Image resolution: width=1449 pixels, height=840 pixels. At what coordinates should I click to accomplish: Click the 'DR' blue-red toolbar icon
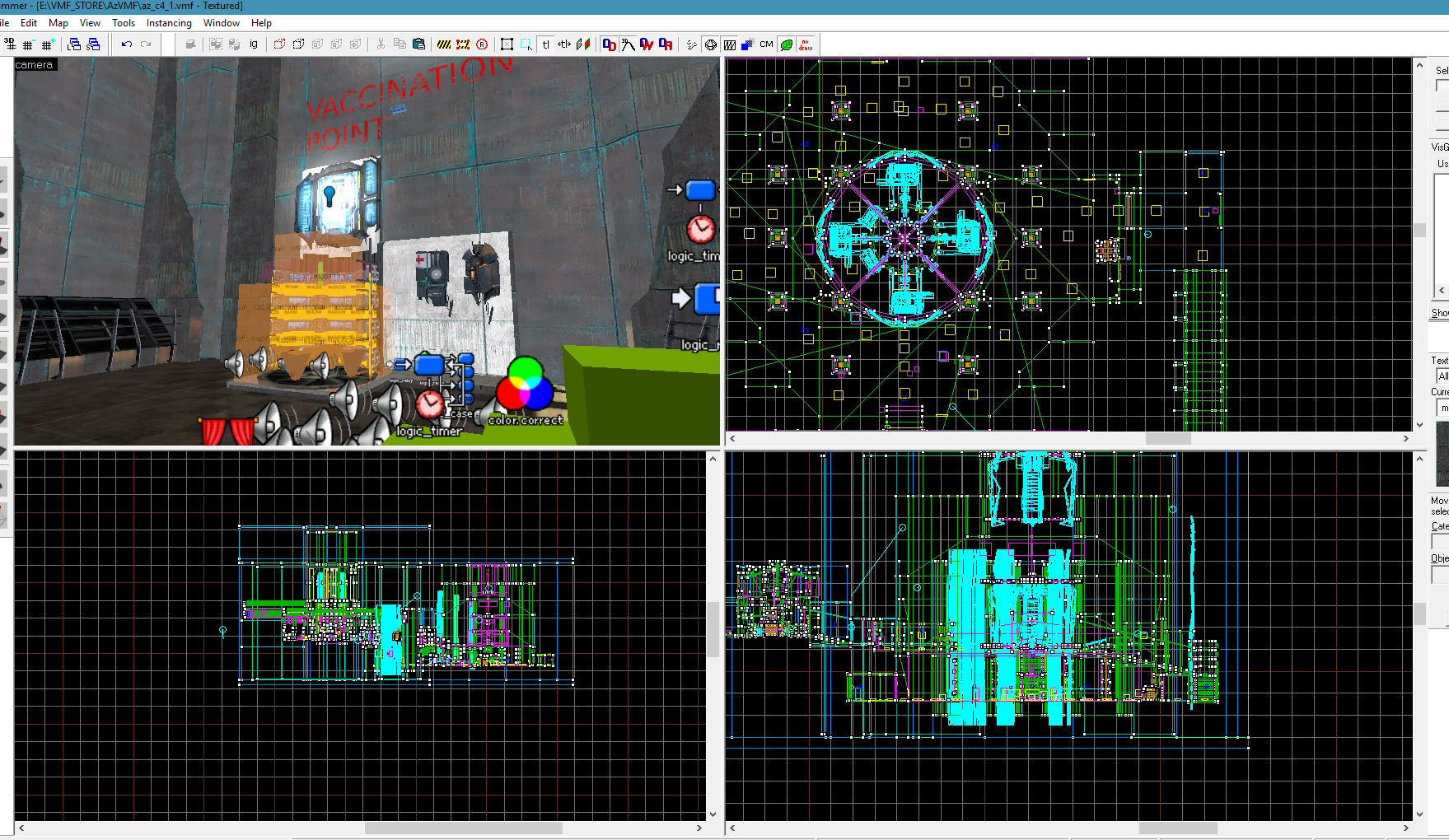click(666, 44)
